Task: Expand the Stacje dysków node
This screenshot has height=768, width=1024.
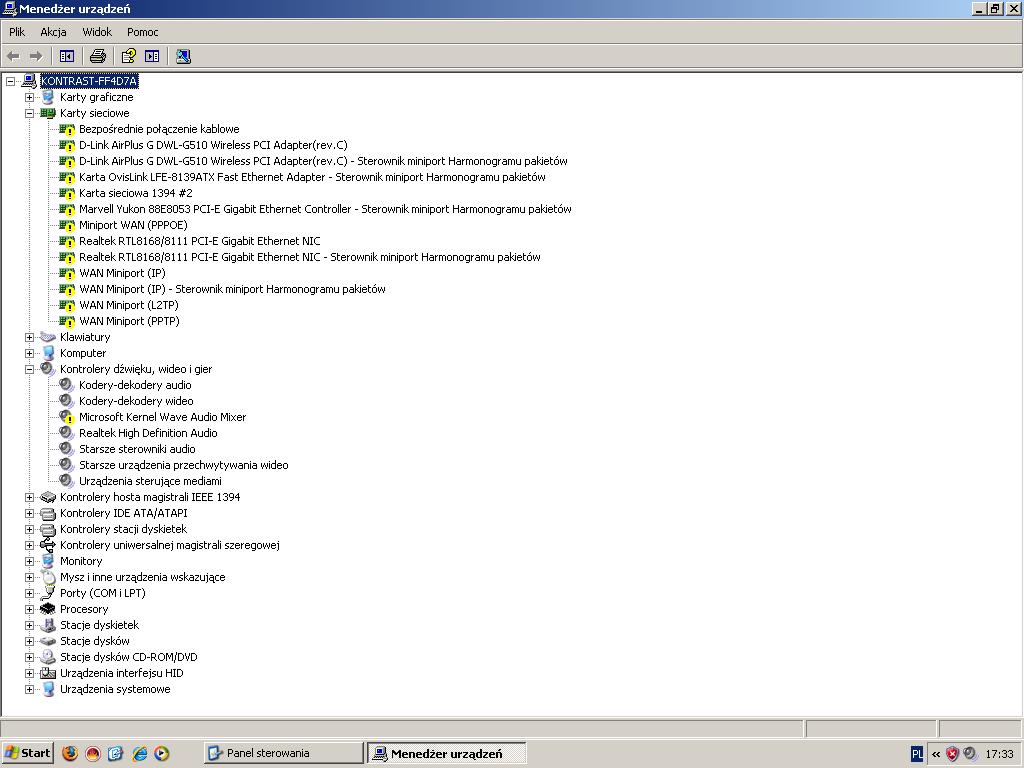Action: [29, 641]
